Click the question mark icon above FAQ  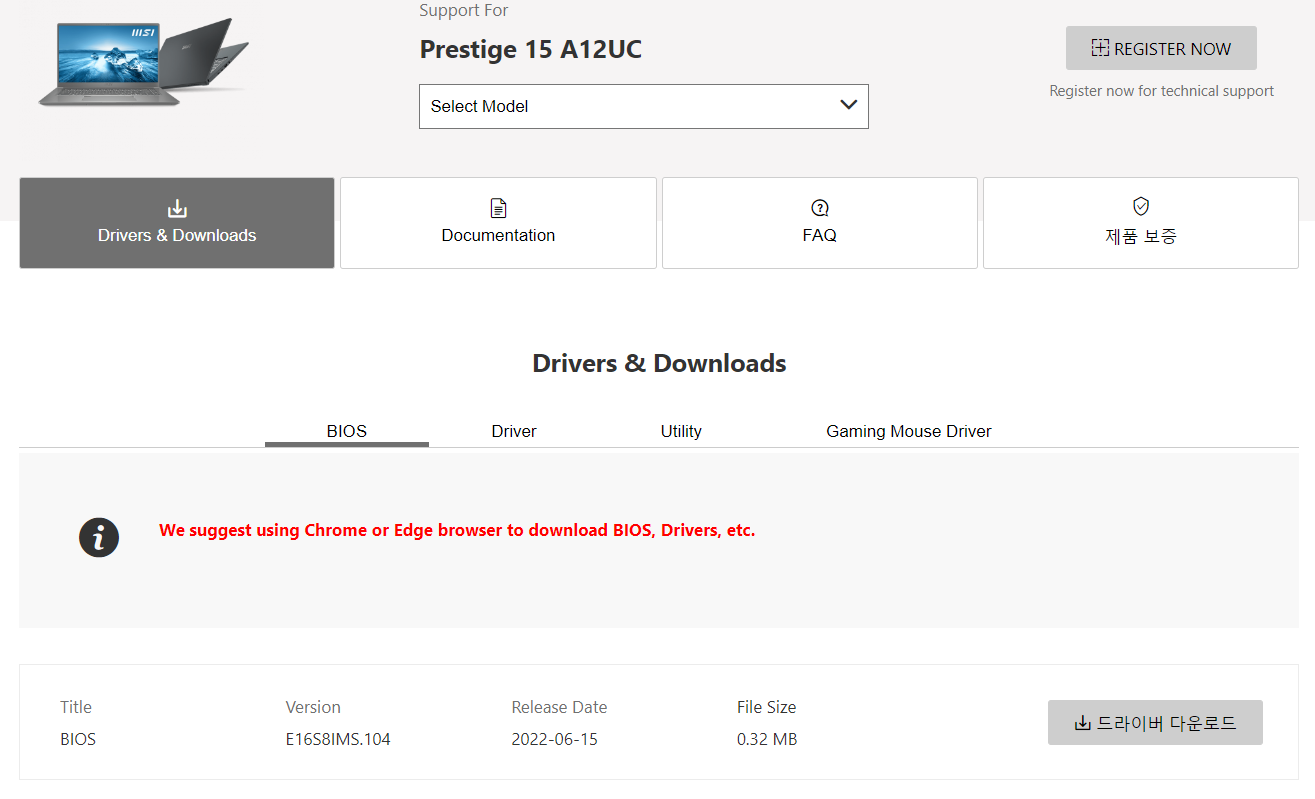pos(820,208)
